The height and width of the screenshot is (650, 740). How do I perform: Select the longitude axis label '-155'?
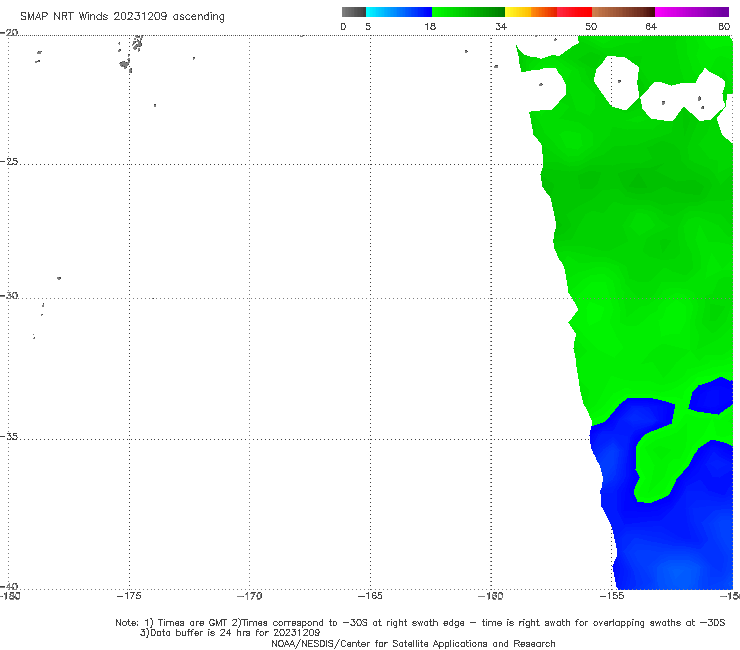pos(612,596)
